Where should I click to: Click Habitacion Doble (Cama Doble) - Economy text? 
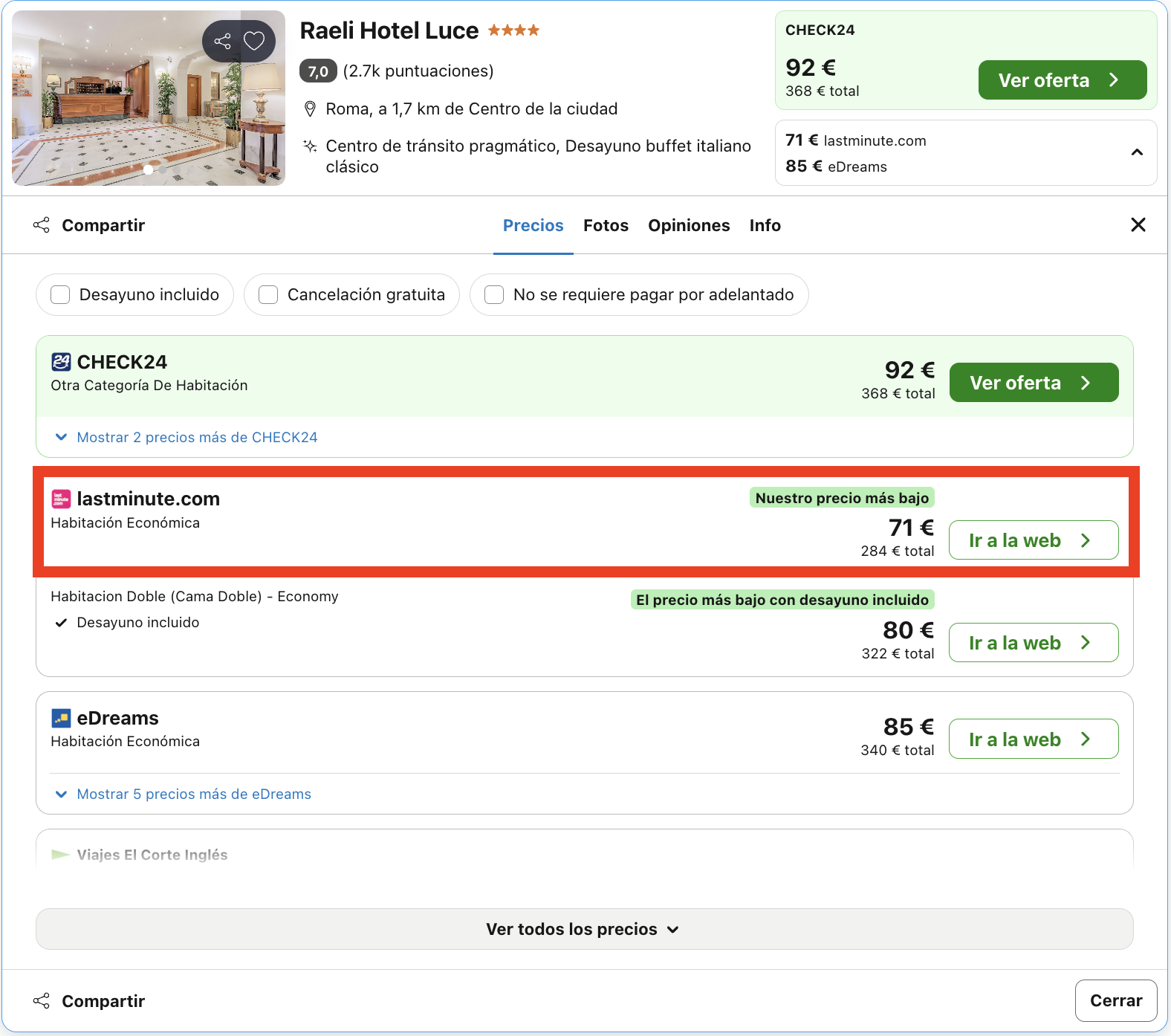(195, 596)
